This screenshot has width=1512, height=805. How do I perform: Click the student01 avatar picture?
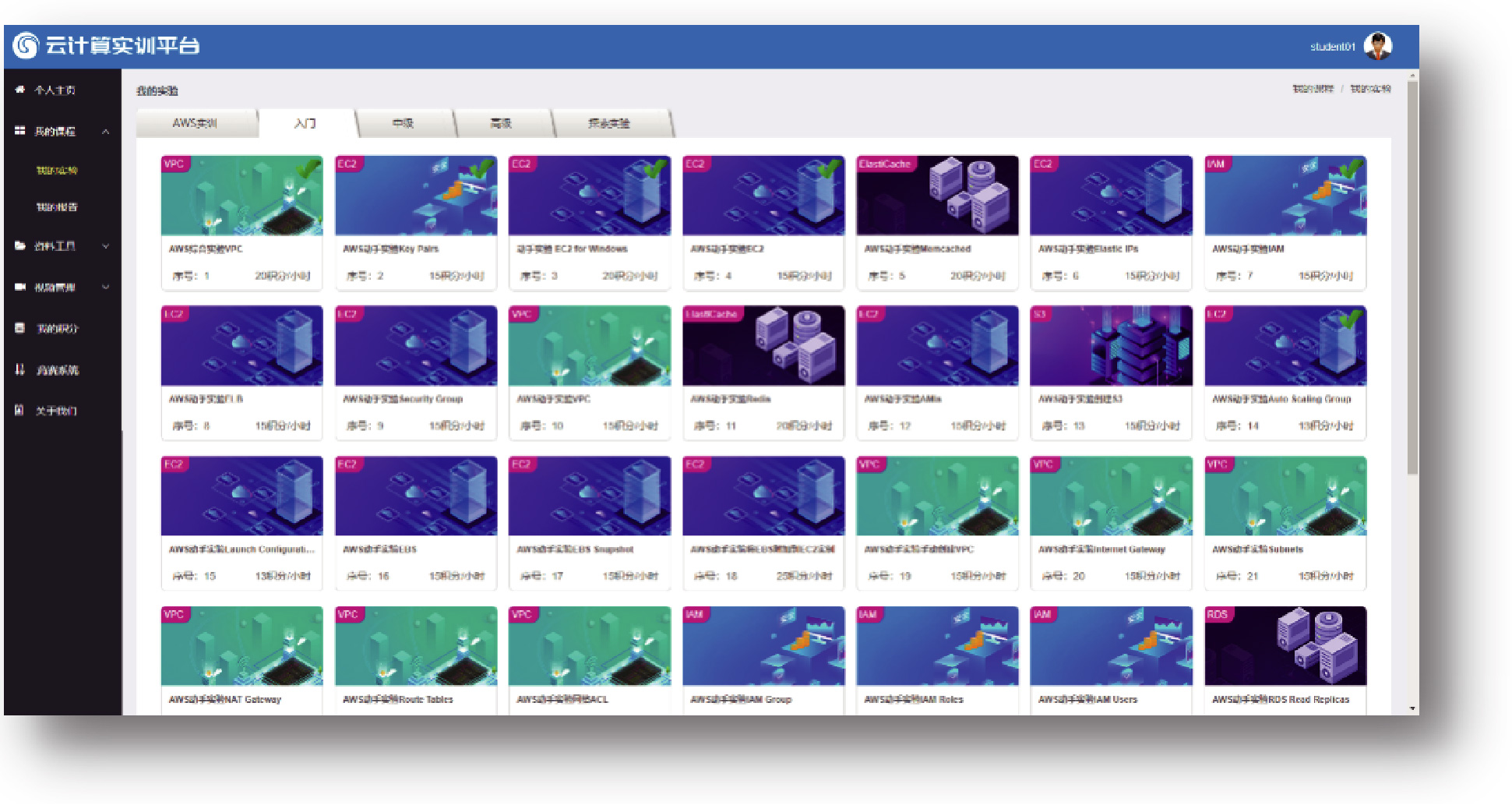click(x=1377, y=47)
